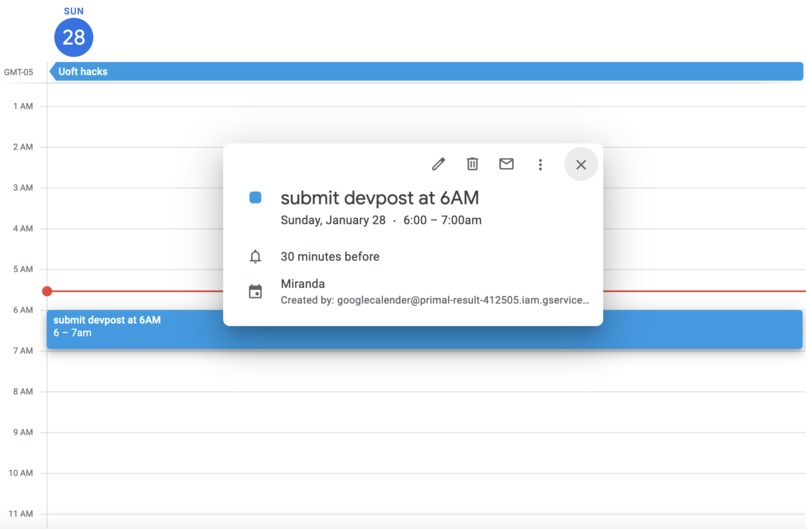This screenshot has height=529, width=806.
Task: Click the GMT-05 timezone label
Action: [x=19, y=72]
